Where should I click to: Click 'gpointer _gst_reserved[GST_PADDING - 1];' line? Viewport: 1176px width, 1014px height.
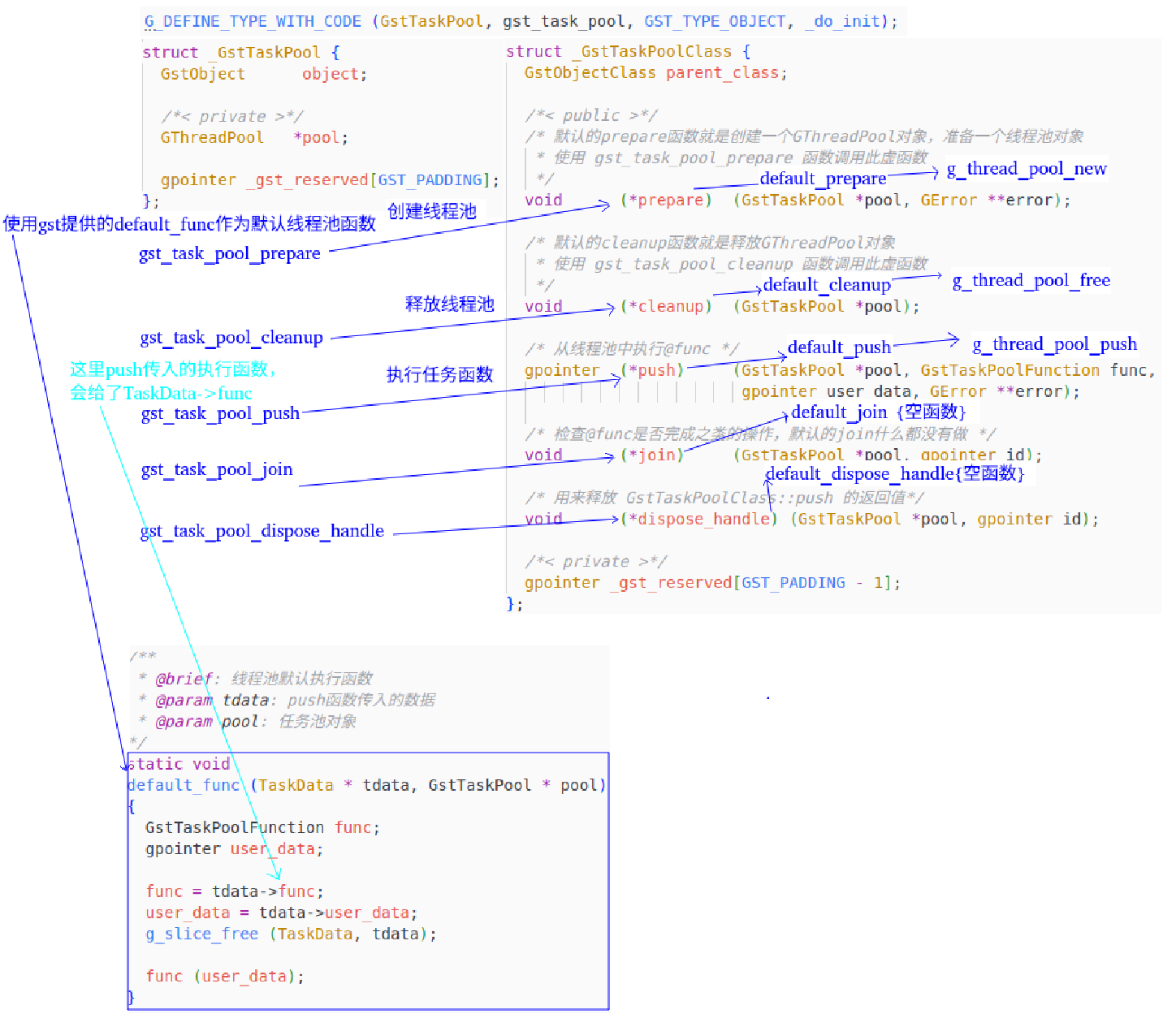[712, 582]
